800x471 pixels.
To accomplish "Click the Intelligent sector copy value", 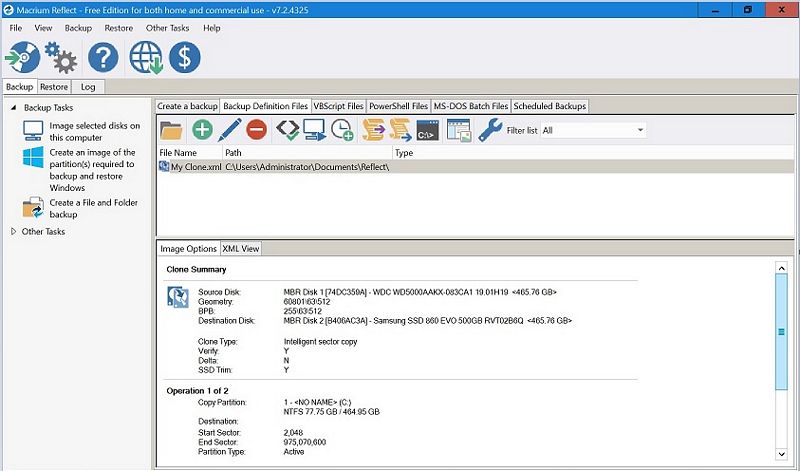I will point(320,342).
